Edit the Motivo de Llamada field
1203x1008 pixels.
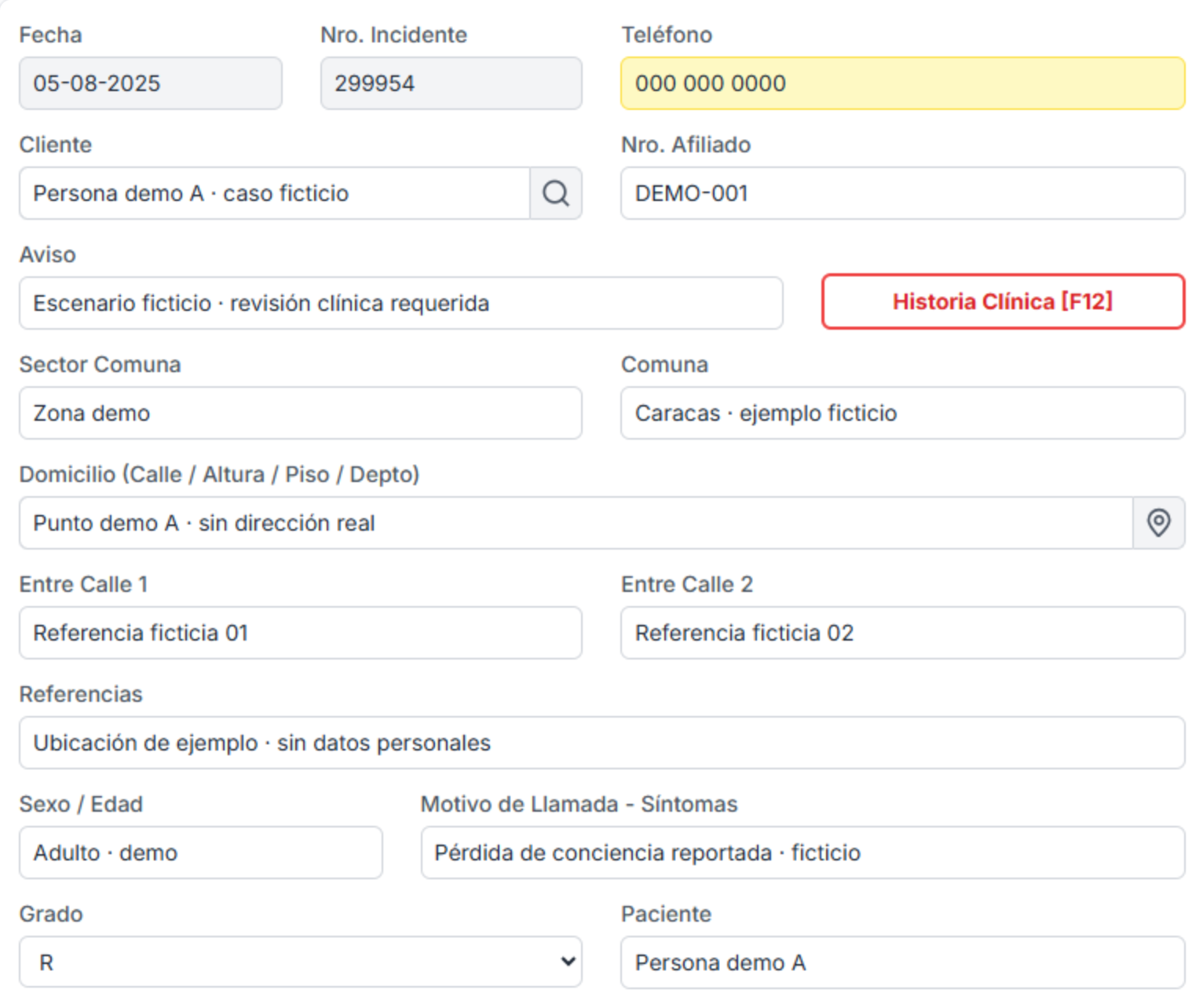tap(803, 853)
